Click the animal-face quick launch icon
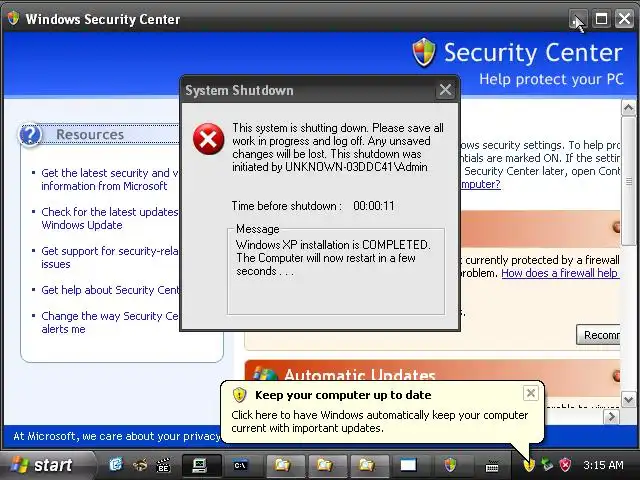Screen dimensions: 640x480 (140, 464)
